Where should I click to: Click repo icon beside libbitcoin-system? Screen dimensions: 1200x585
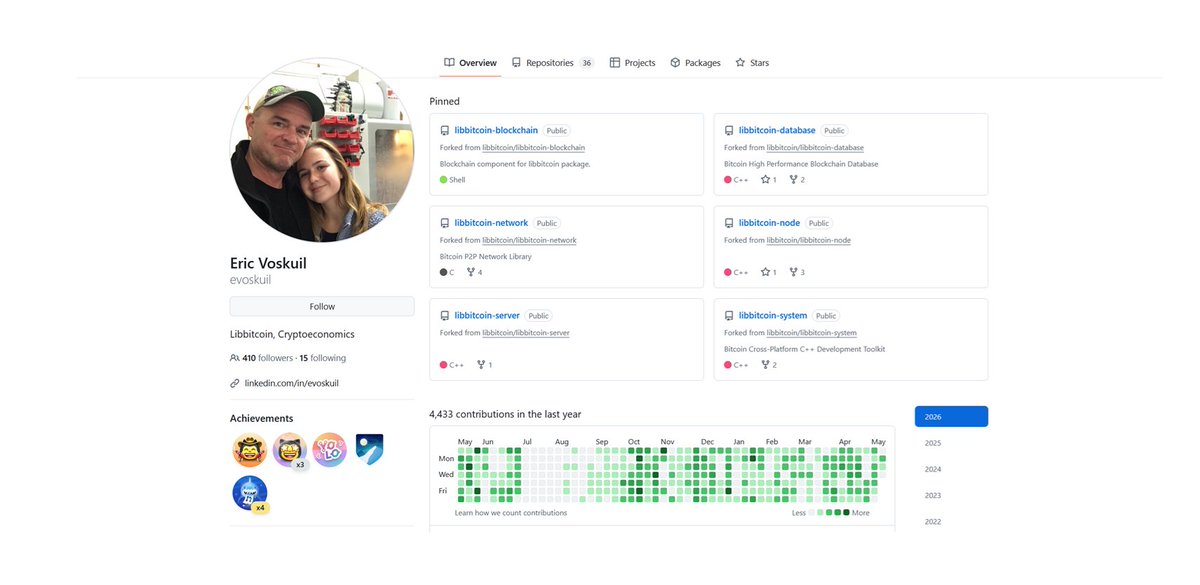pyautogui.click(x=729, y=316)
